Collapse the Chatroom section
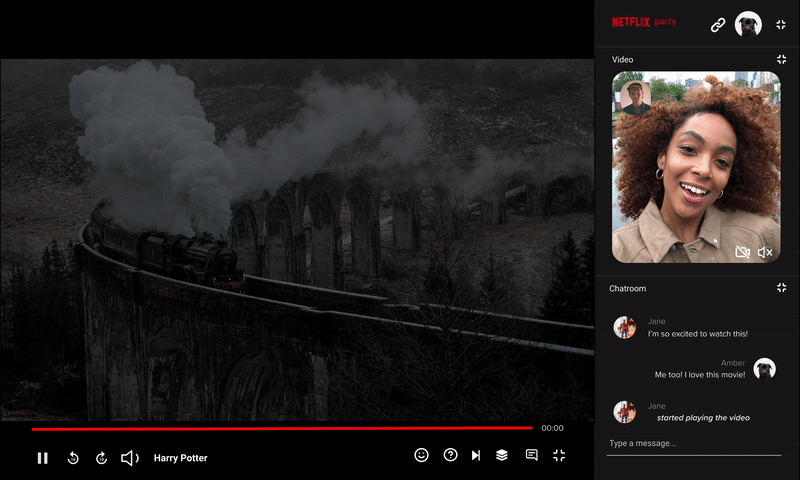 781,288
